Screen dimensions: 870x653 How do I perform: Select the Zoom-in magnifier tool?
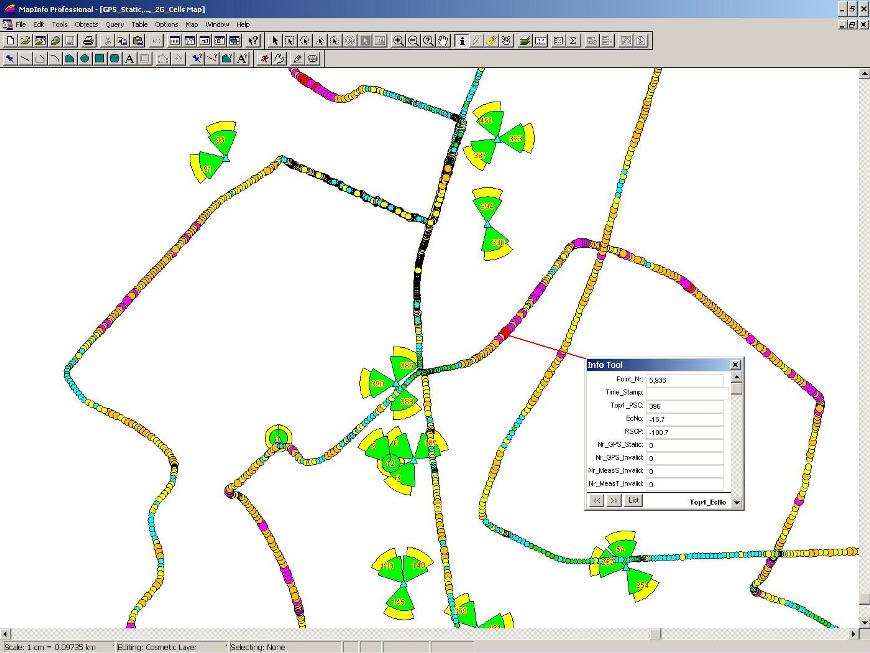pyautogui.click(x=398, y=41)
